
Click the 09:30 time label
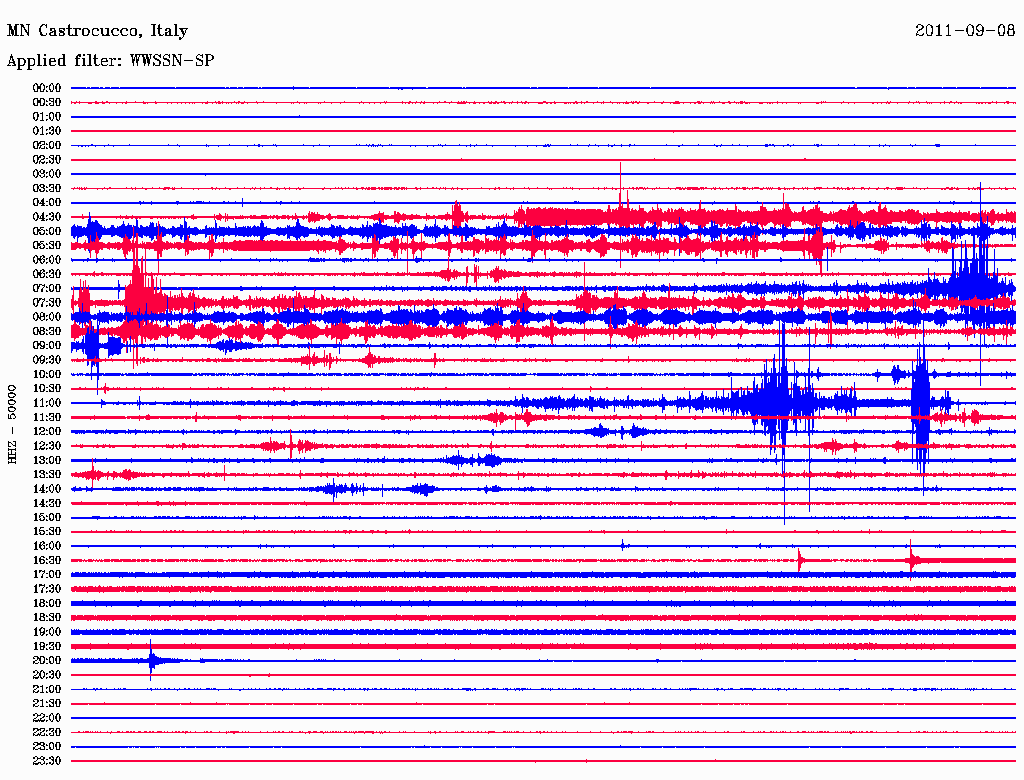click(46, 360)
